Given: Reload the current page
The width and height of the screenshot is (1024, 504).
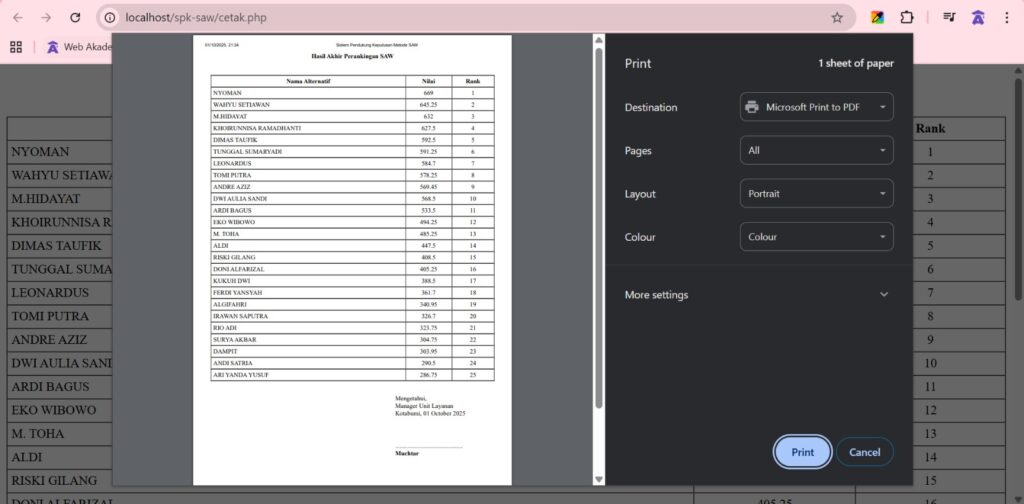Looking at the screenshot, I should coord(75,17).
